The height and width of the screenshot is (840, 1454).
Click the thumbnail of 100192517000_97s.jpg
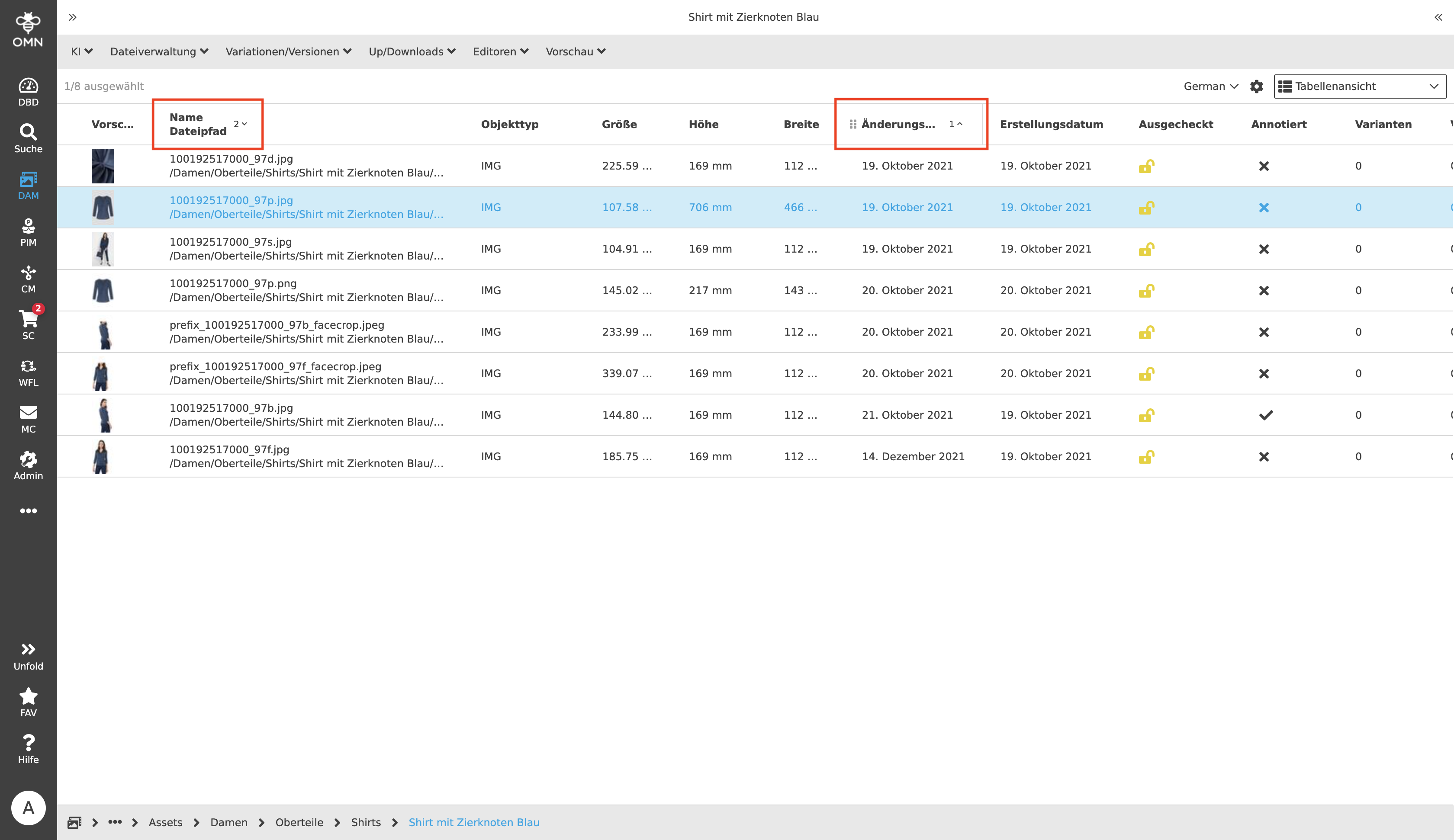tap(103, 249)
